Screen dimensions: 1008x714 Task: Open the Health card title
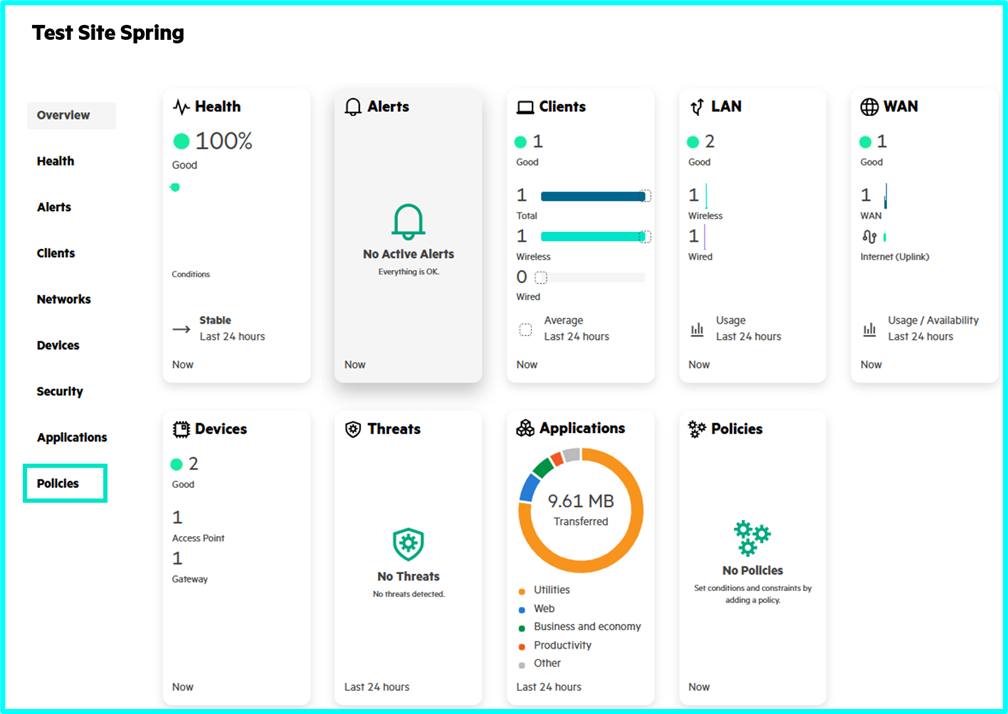(218, 107)
